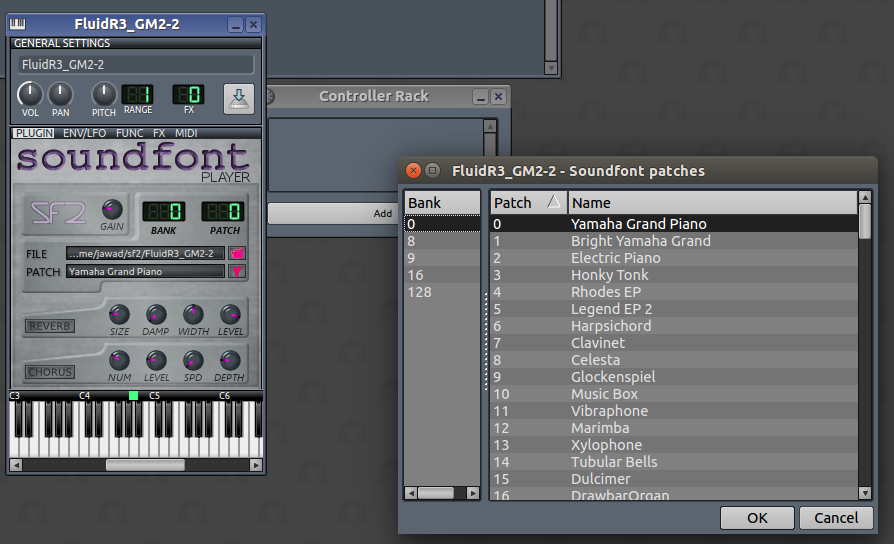The height and width of the screenshot is (544, 894).
Task: Click bank list horizontal scrollbar left arrow
Action: [411, 493]
